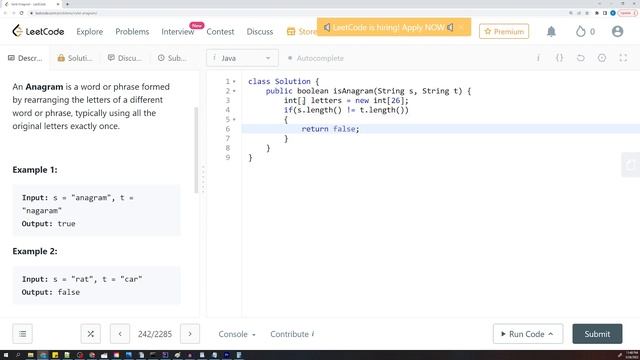Viewport: 640px width, 360px height.
Task: Open the Interview menu
Action: coord(178,31)
